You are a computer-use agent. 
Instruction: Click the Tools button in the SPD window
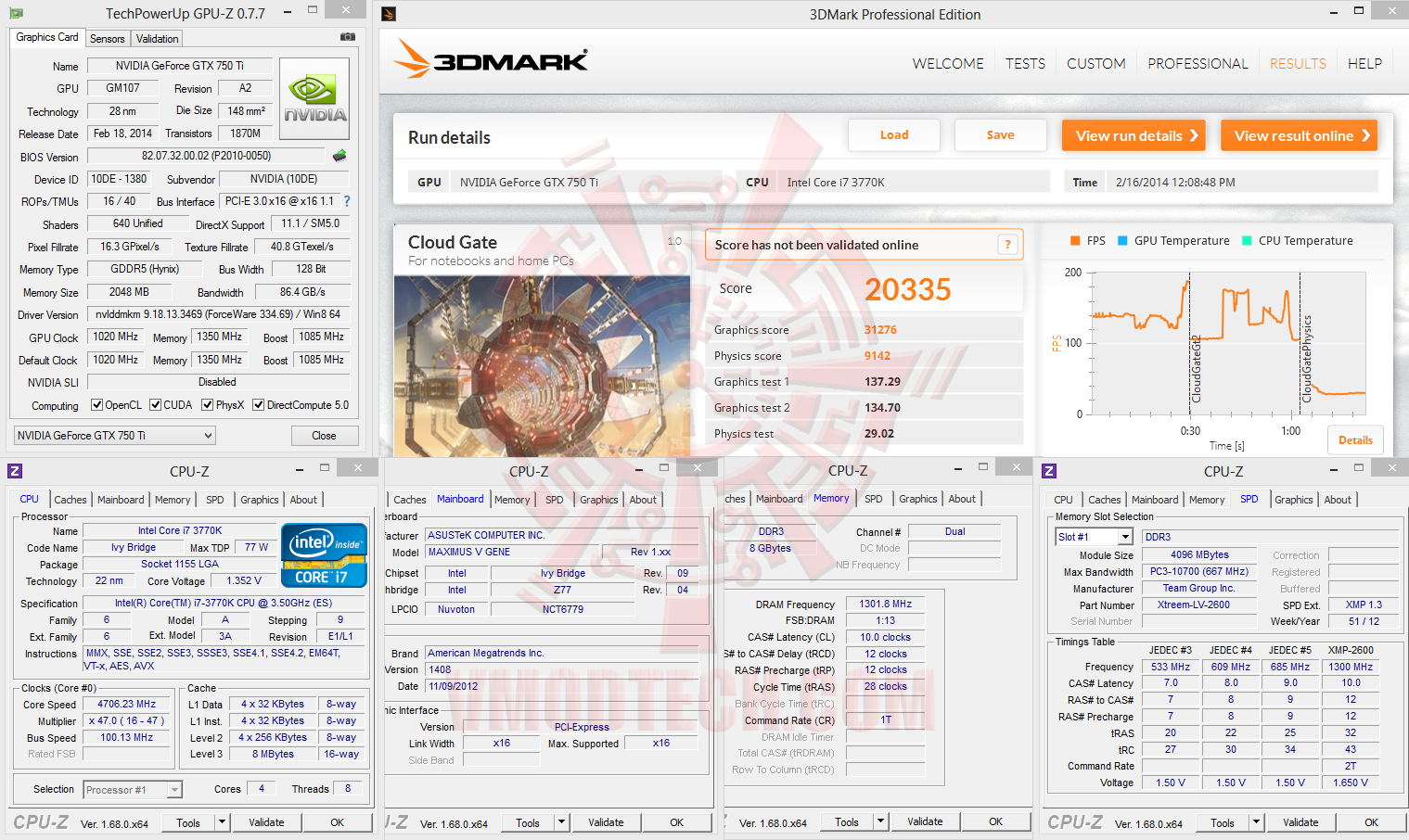[x=1223, y=822]
